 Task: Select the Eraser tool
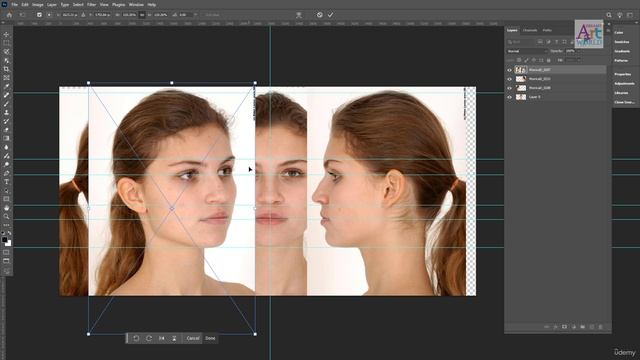coord(6,130)
